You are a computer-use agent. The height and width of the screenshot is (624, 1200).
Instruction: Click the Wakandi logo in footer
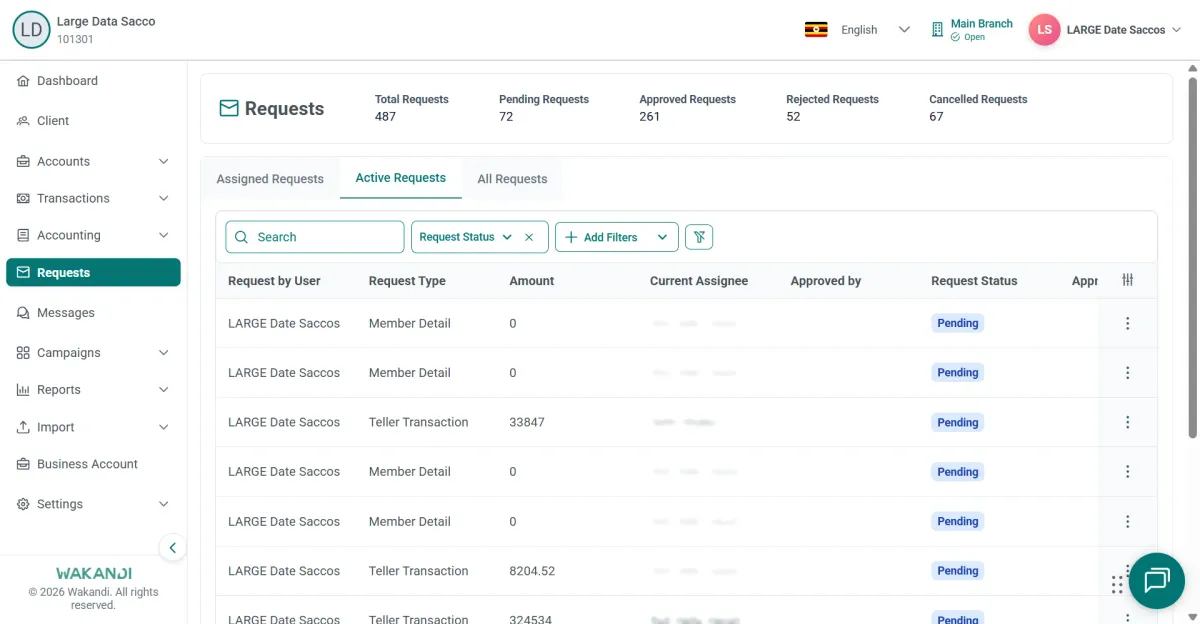coord(93,574)
